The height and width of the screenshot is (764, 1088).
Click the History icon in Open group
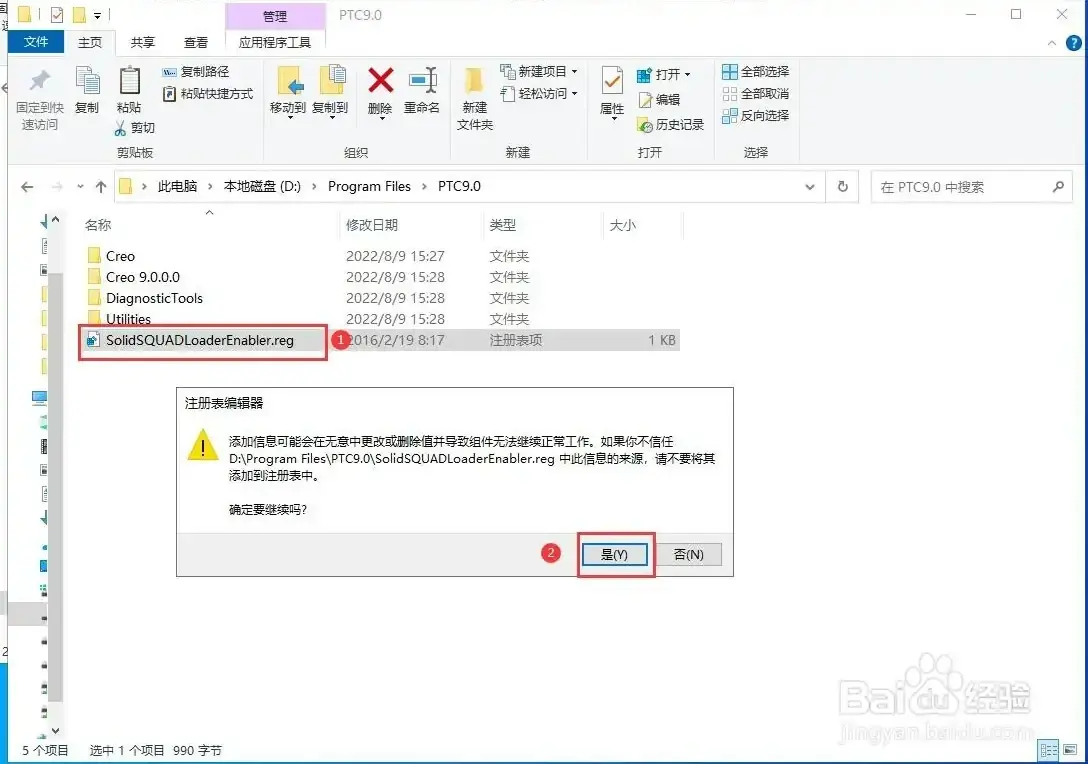[x=645, y=125]
